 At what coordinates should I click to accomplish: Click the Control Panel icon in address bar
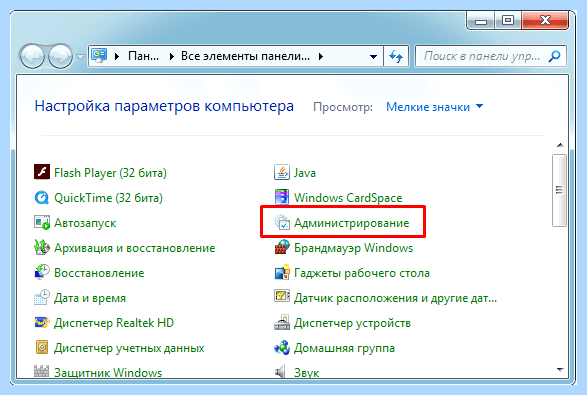(99, 55)
